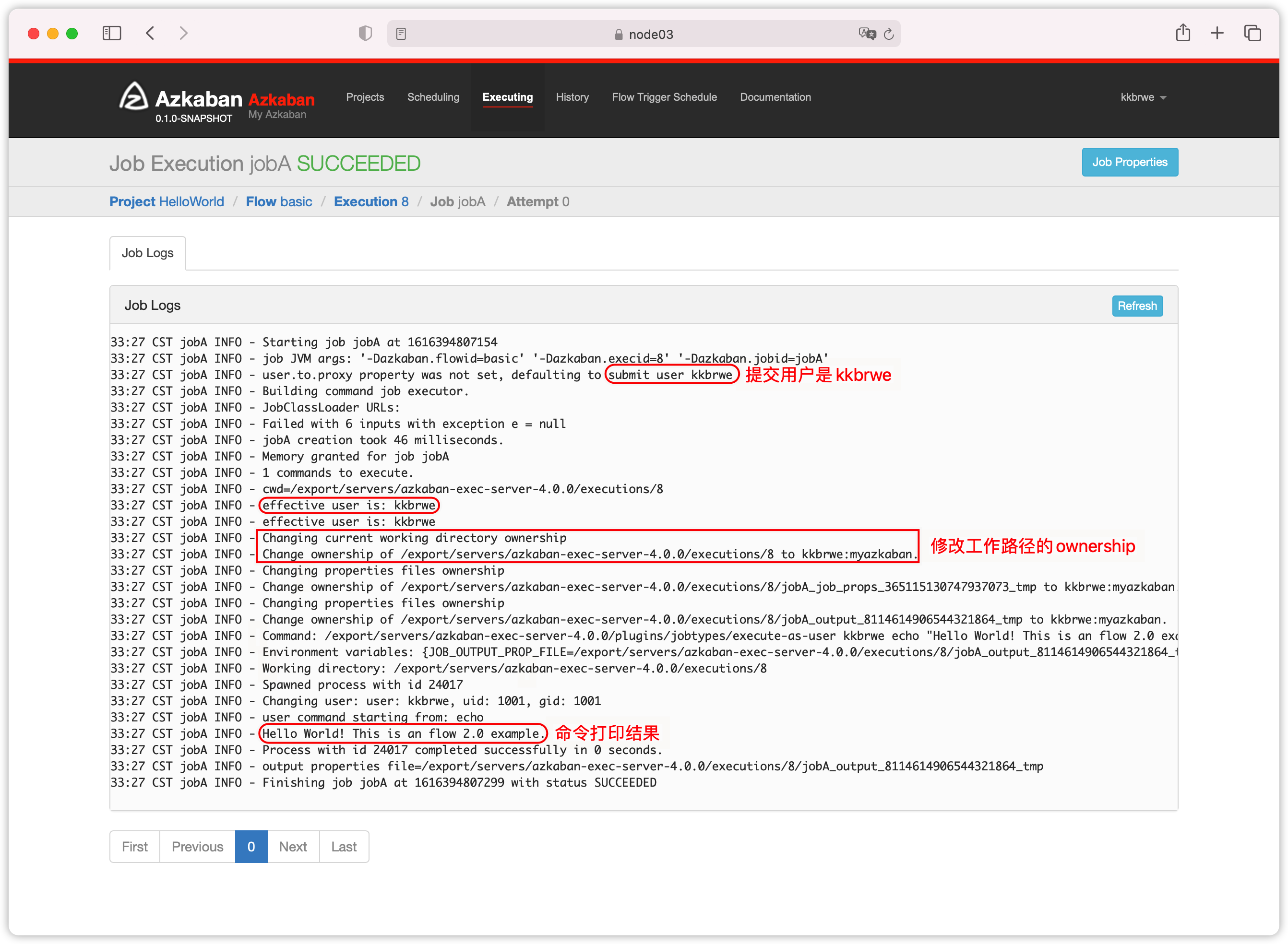Click the Refresh logs button
Screen dimensions: 1288x944
click(x=1137, y=306)
